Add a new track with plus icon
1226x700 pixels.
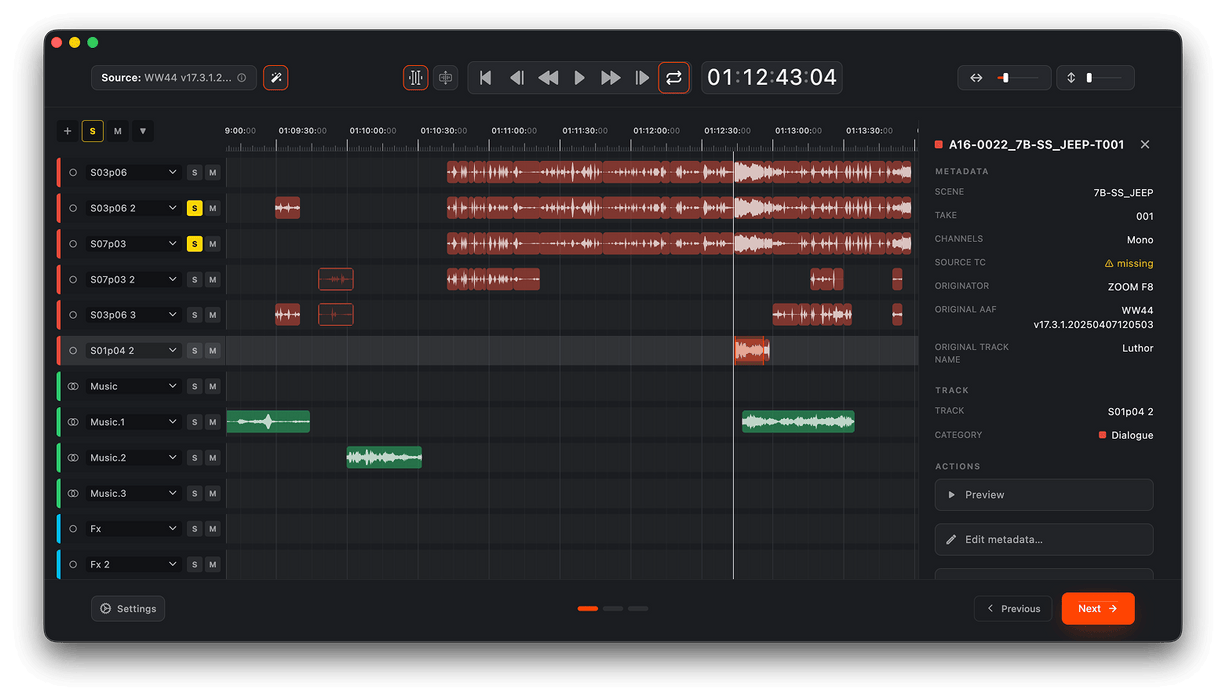point(67,131)
